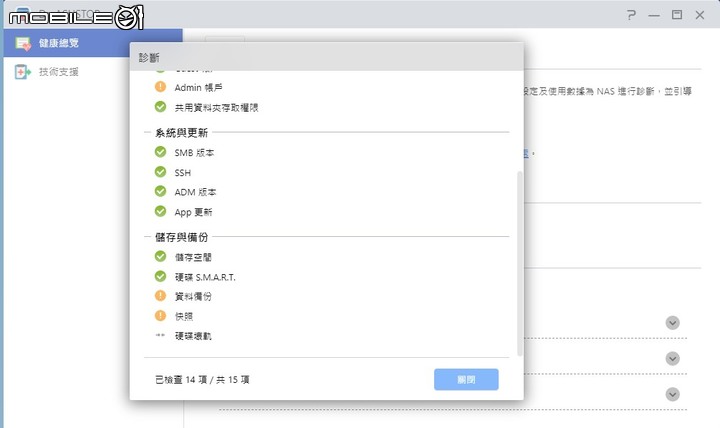
Task: Maximize the window
Action: tap(677, 15)
